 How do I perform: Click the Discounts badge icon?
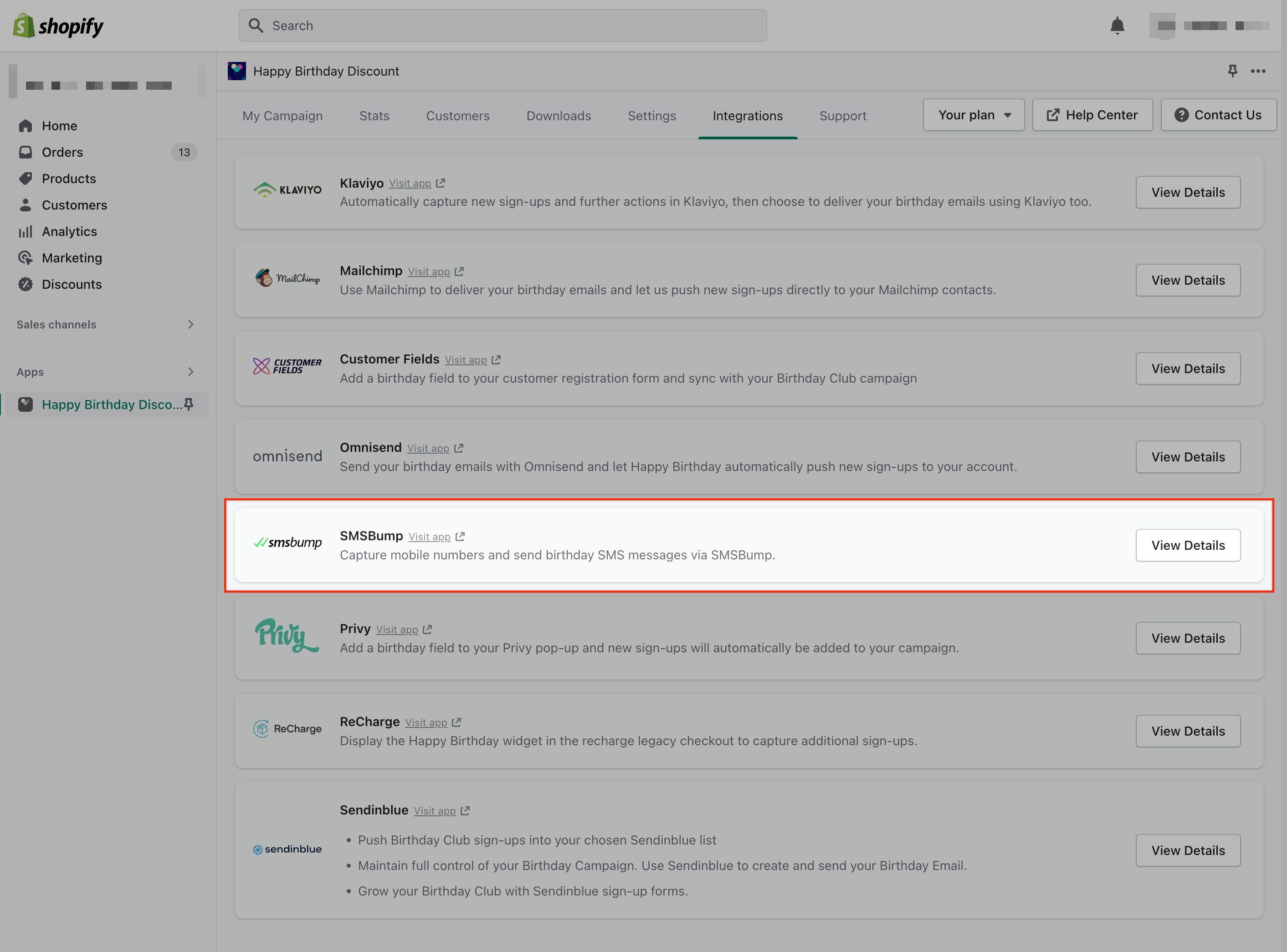pos(26,284)
